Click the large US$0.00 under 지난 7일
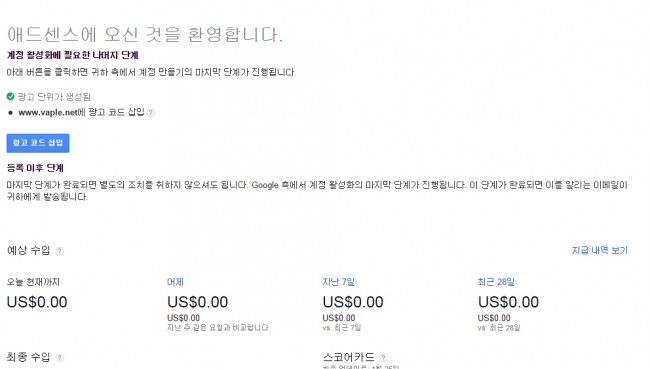The width and height of the screenshot is (650, 369). click(353, 302)
